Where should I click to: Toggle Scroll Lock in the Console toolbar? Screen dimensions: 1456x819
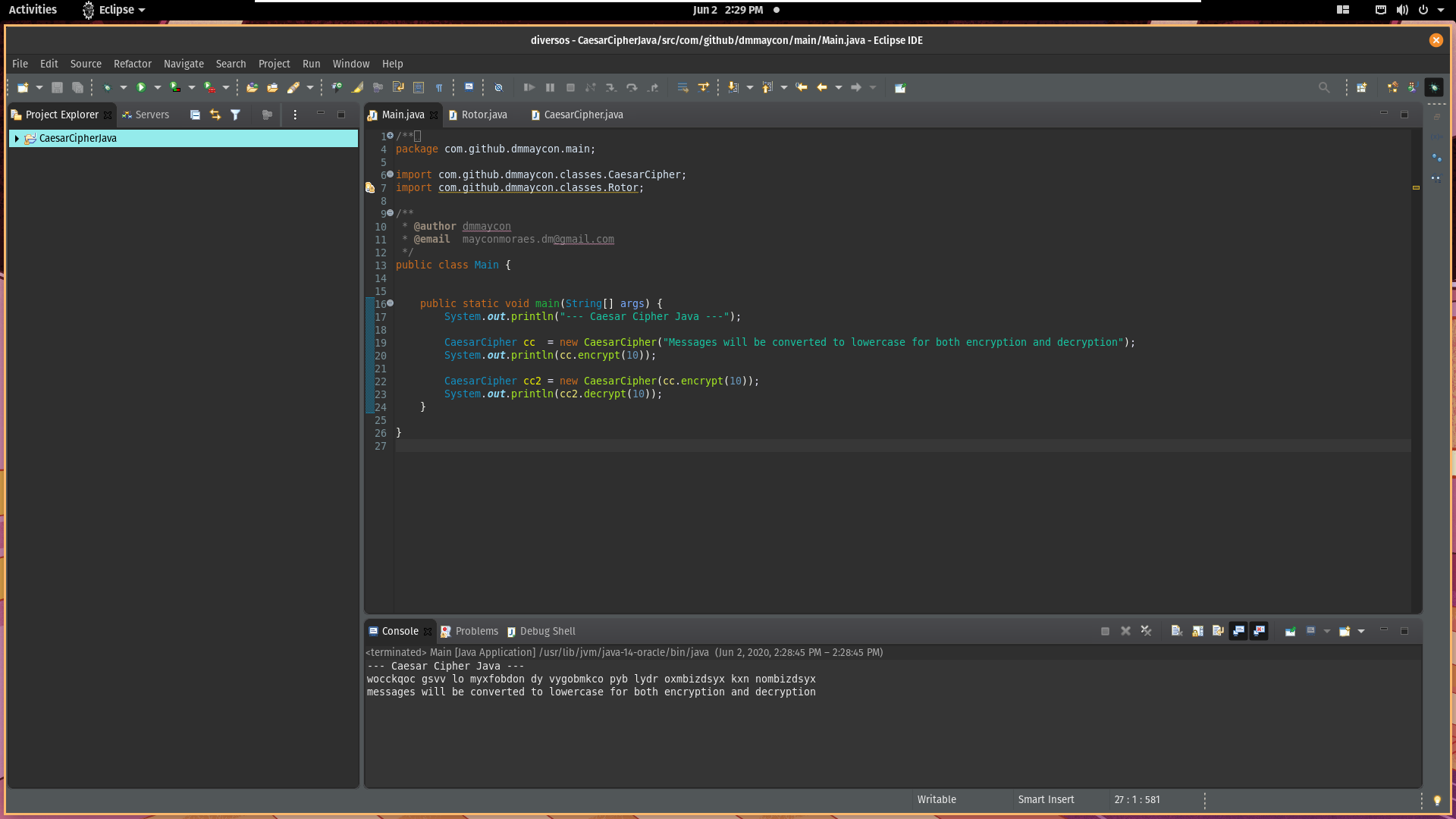coord(1197,631)
